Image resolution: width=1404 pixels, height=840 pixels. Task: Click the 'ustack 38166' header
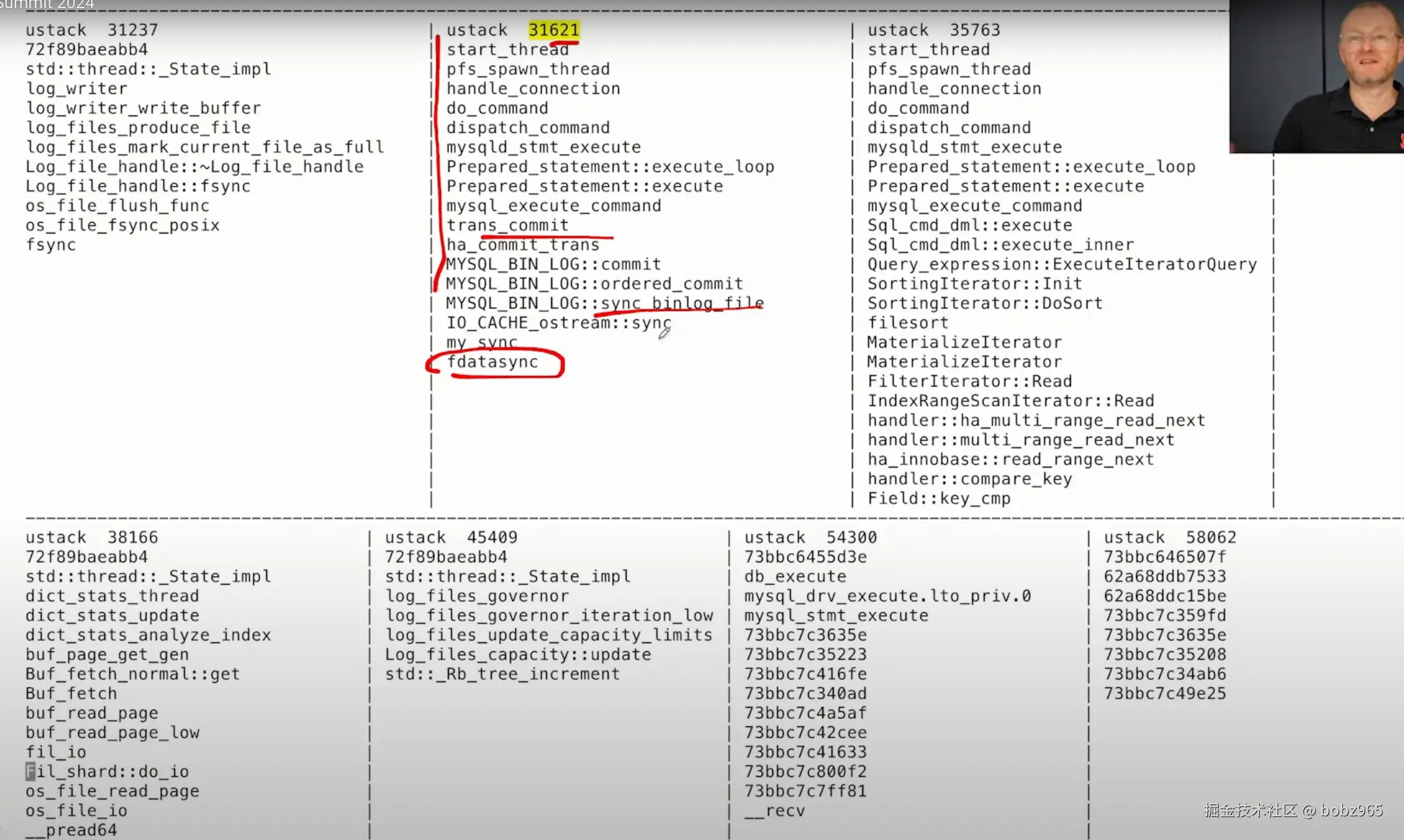pos(92,537)
